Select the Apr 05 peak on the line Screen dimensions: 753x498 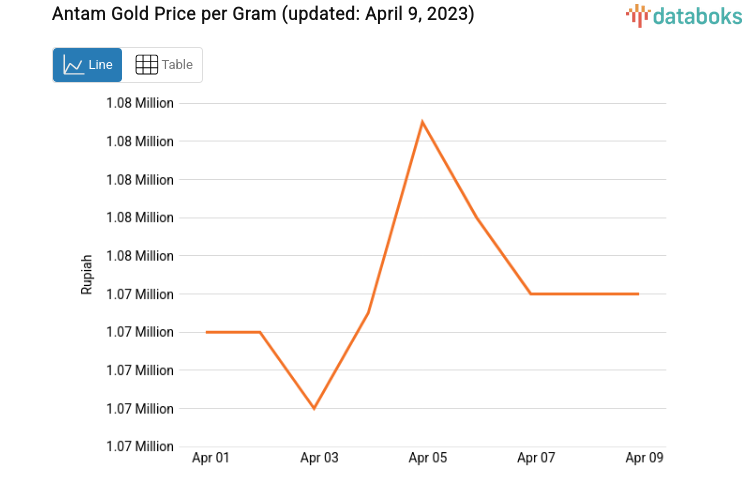[x=423, y=122]
